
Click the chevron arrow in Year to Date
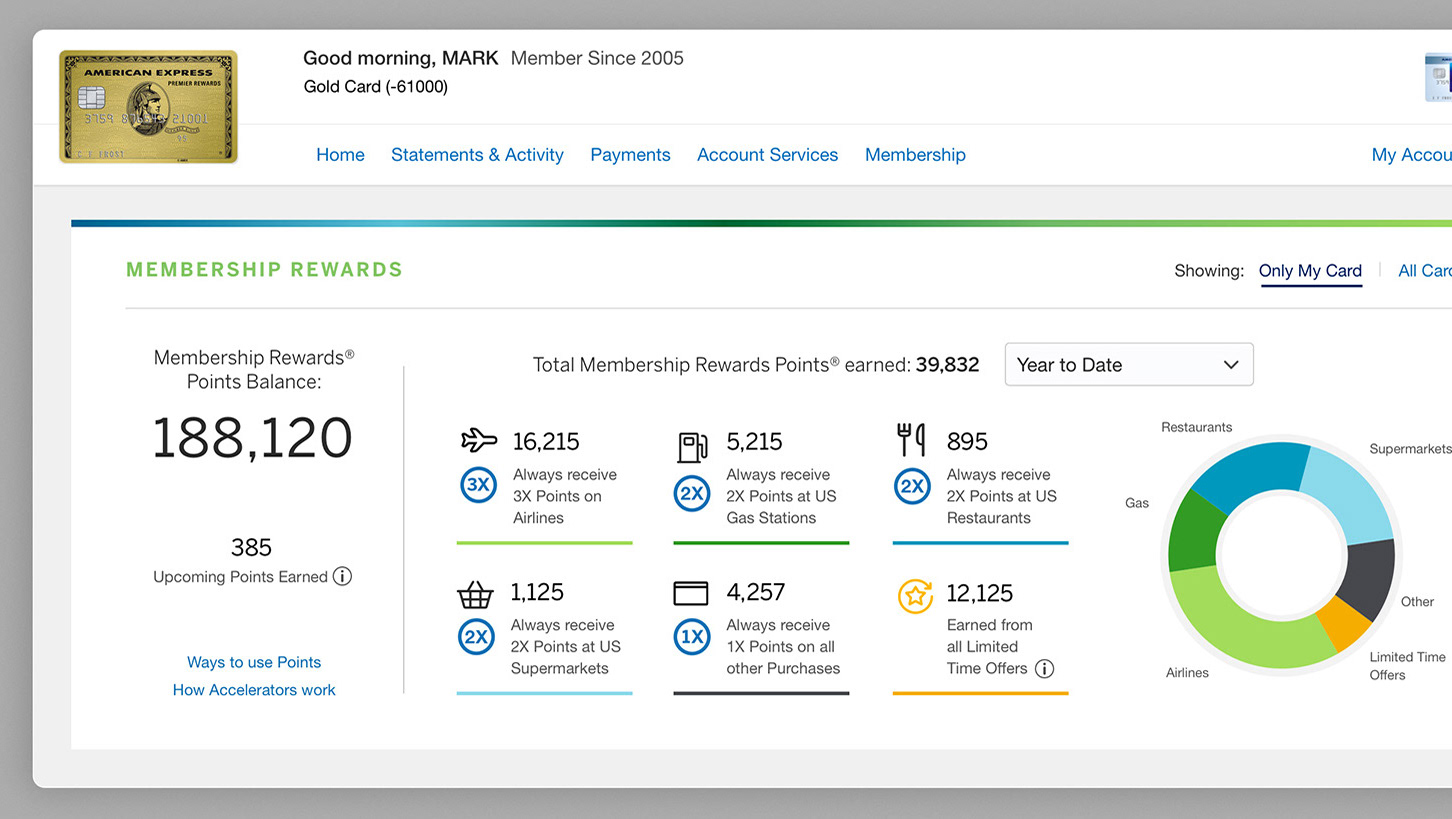click(x=1231, y=365)
